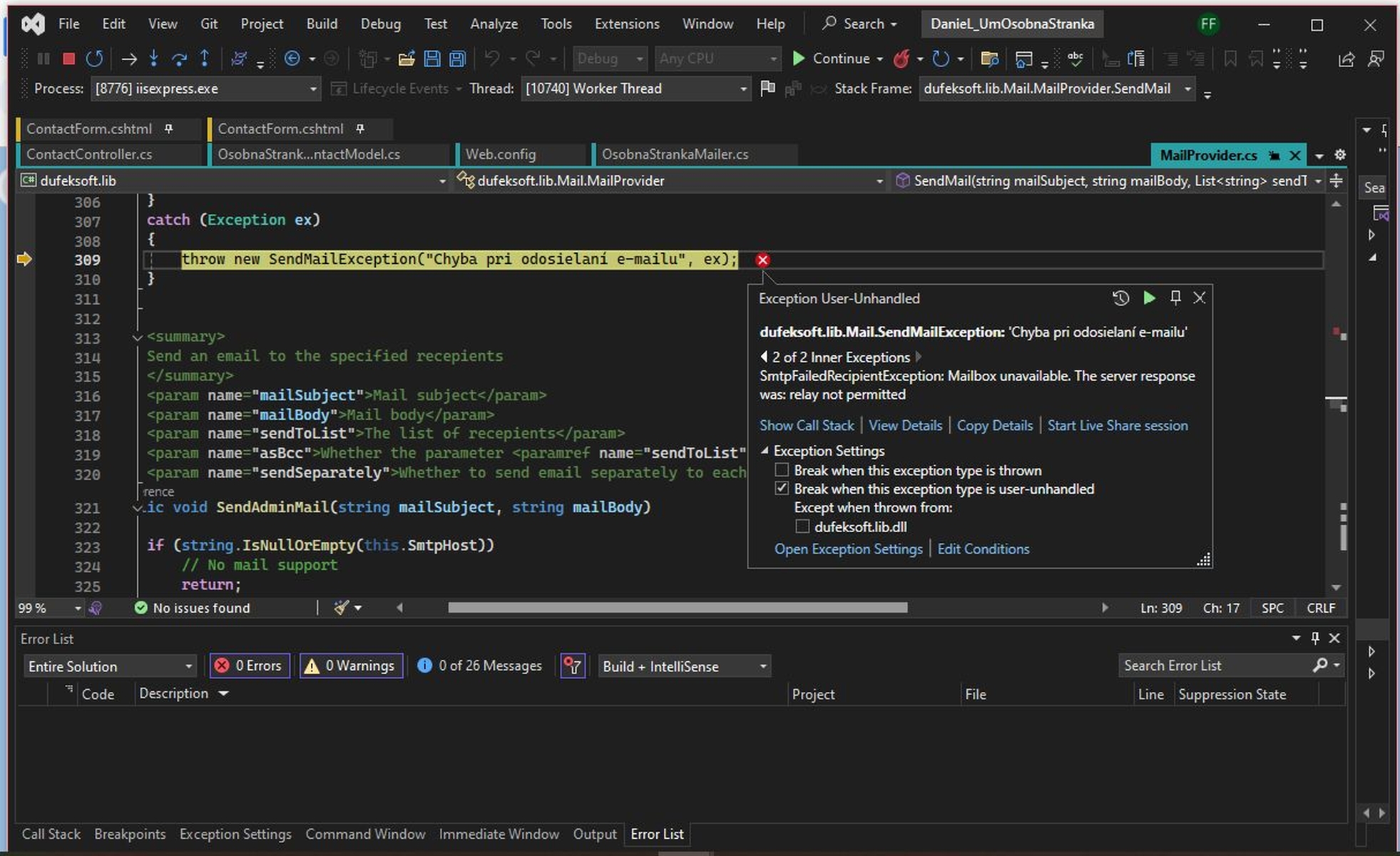This screenshot has height=856, width=1400.
Task: Click the Step Over icon
Action: point(179,58)
